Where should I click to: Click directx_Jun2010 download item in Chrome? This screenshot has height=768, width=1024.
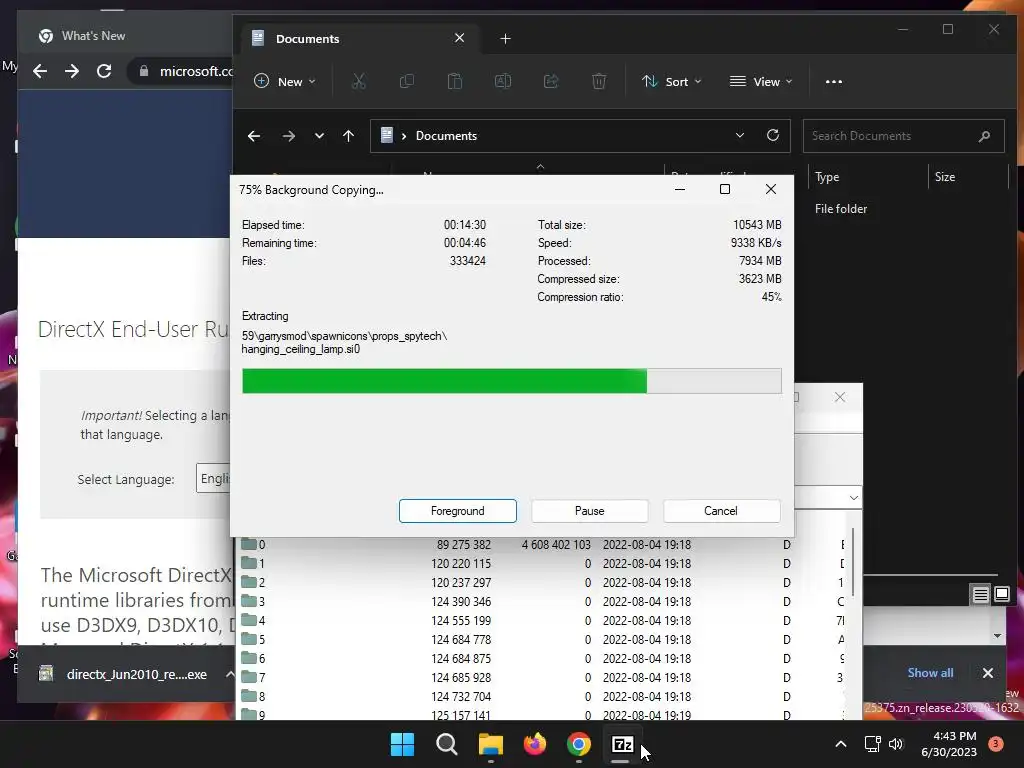coord(123,674)
